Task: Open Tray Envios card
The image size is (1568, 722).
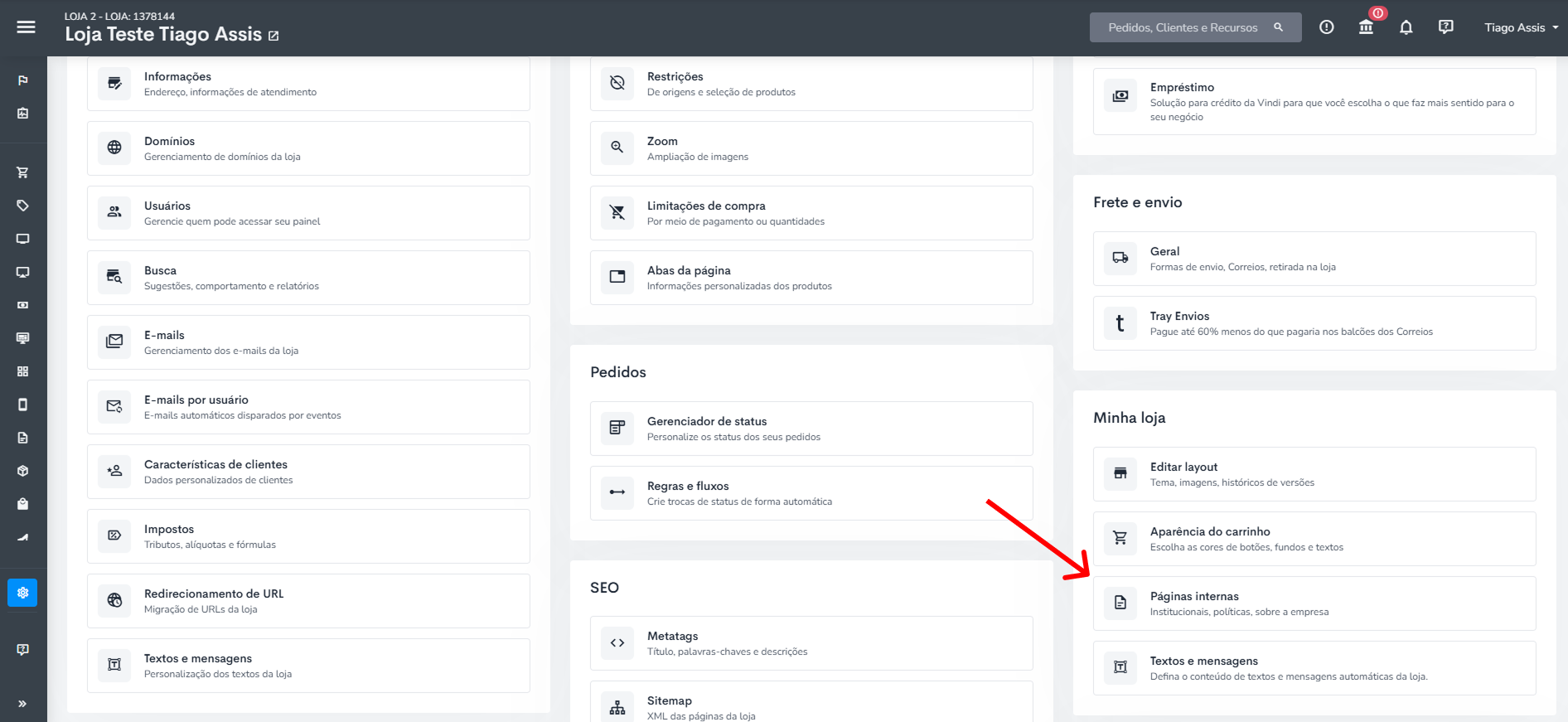Action: click(x=1314, y=323)
